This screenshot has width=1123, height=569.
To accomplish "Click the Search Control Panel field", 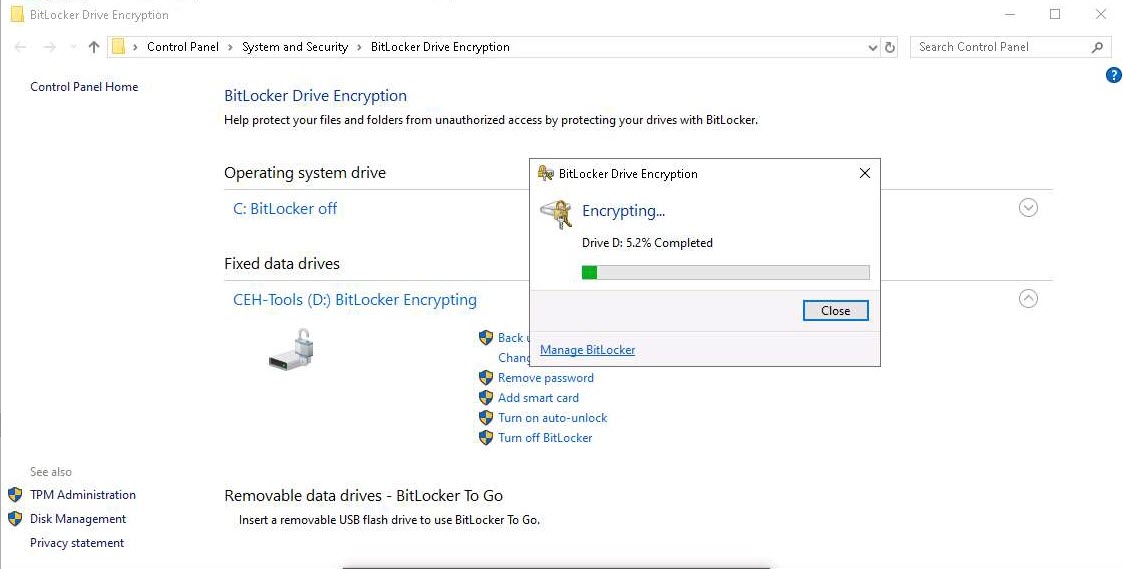I will click(x=1000, y=47).
